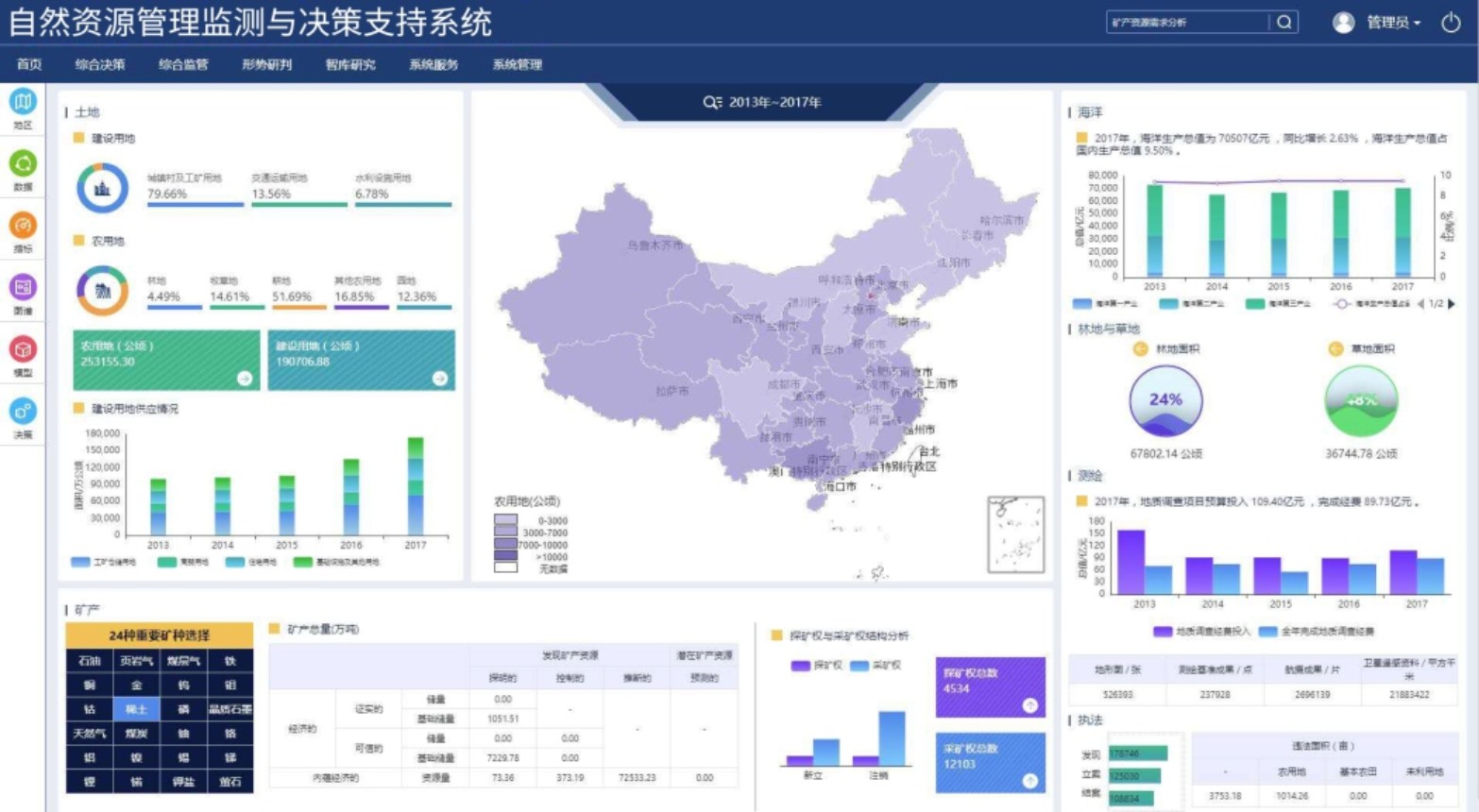Click up-arrow icon on 探矿权总数 card

(1029, 705)
